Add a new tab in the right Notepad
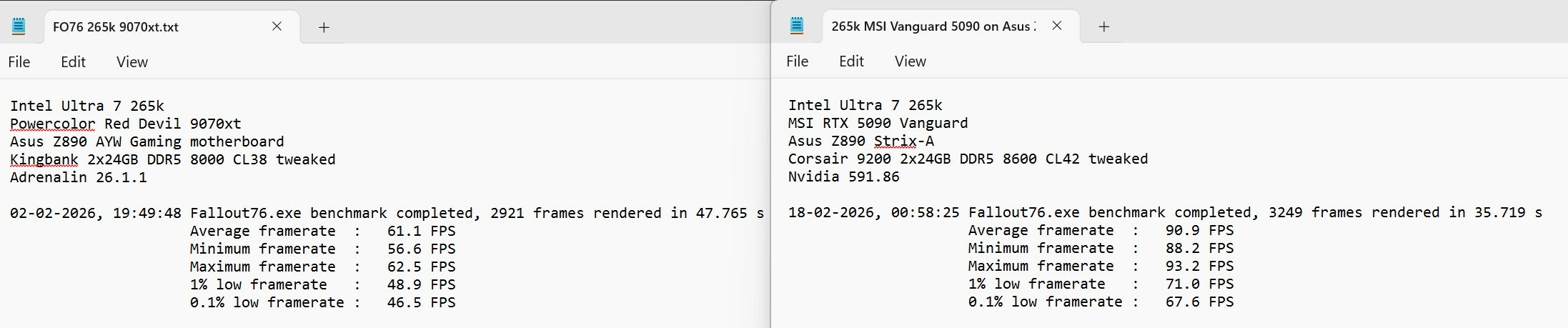The height and width of the screenshot is (328, 1568). pyautogui.click(x=1103, y=26)
